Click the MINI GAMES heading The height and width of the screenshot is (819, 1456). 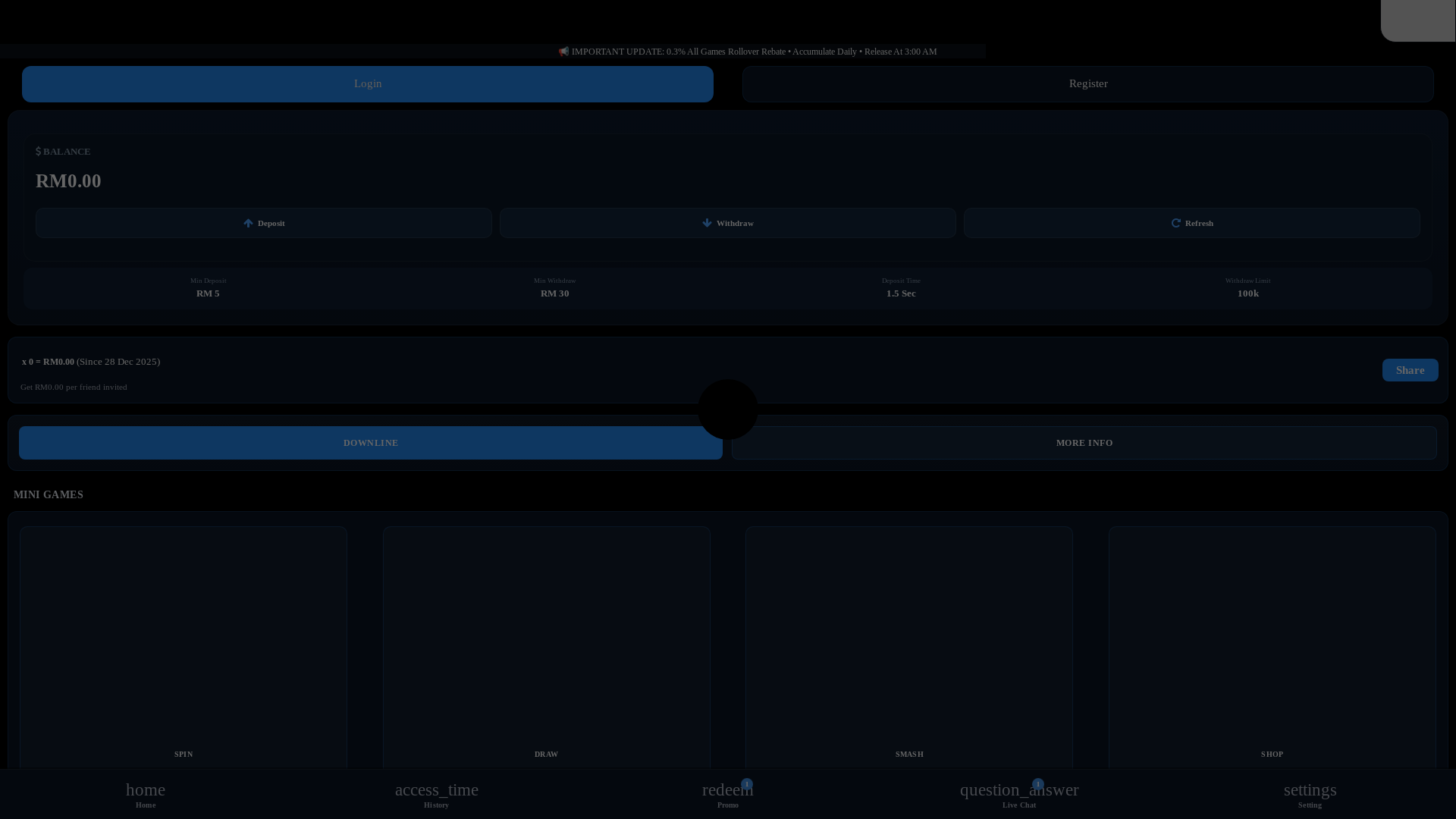coord(49,494)
